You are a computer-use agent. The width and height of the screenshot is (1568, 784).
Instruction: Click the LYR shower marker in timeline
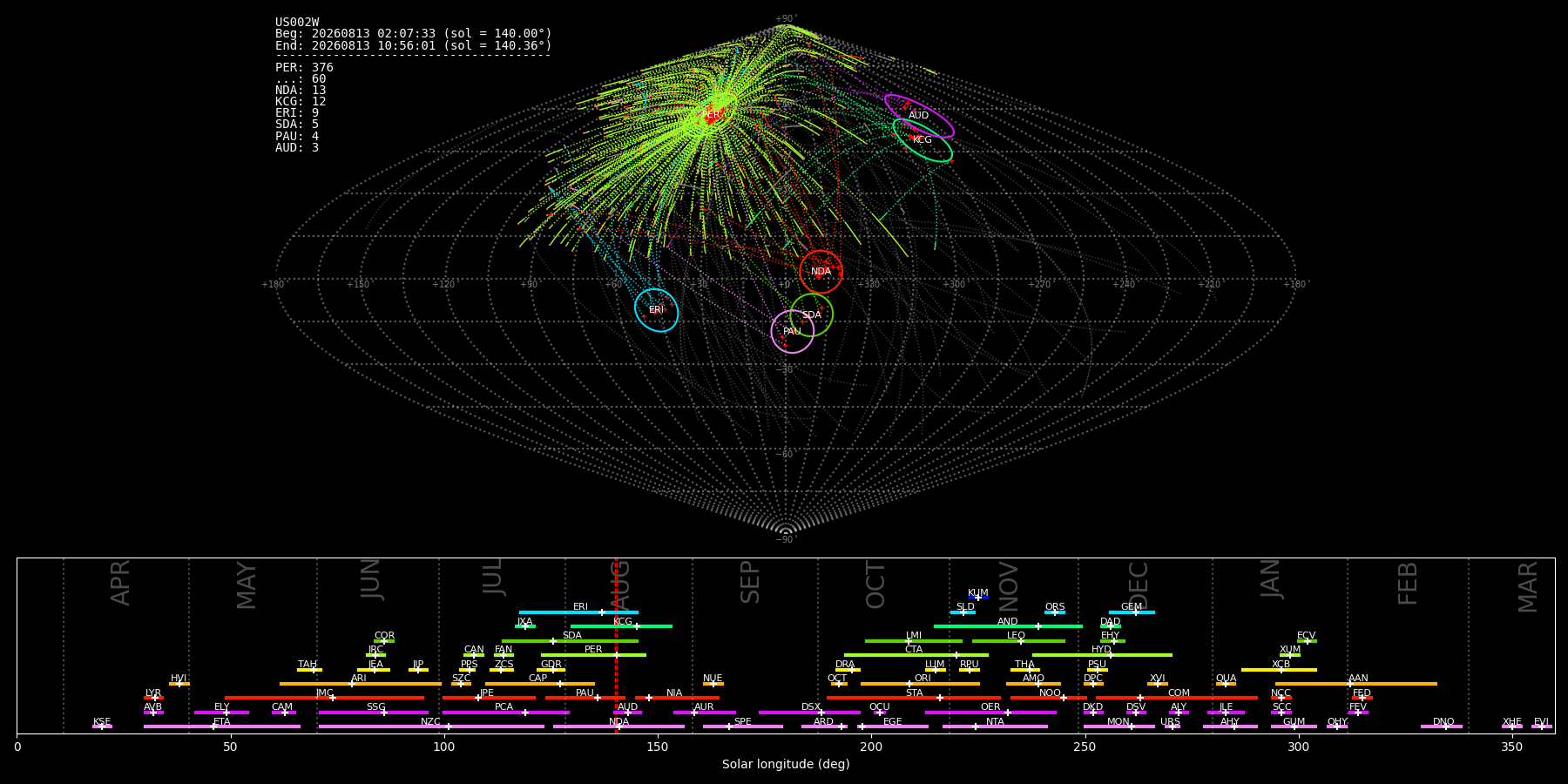(153, 698)
